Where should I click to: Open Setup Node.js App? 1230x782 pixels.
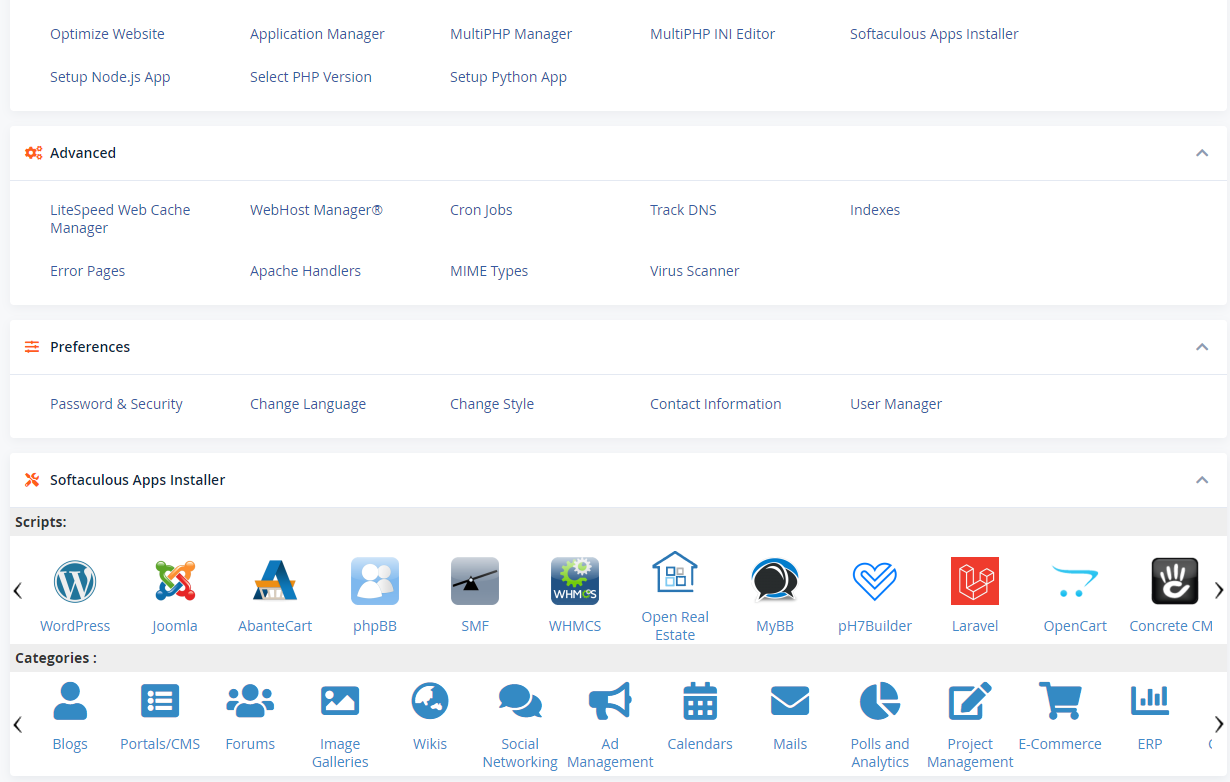[110, 77]
